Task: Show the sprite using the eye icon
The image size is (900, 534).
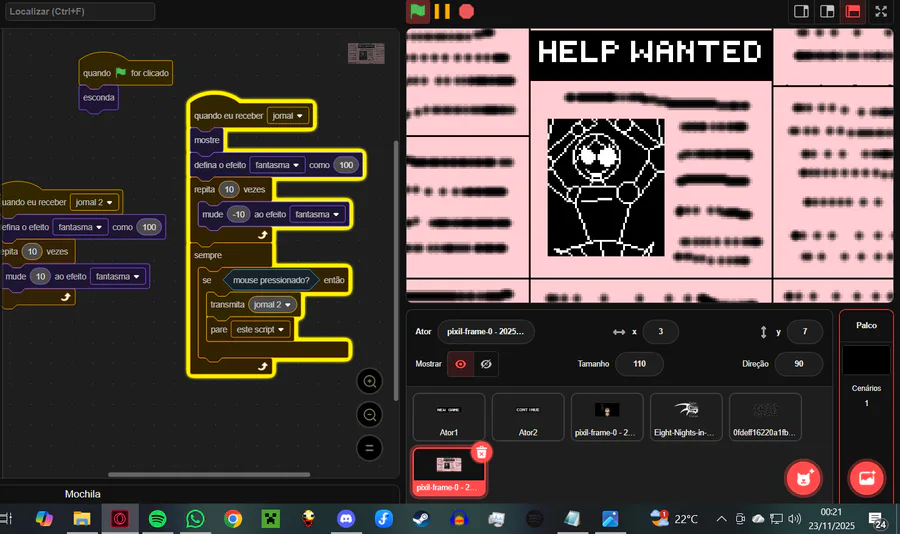Action: coord(460,364)
